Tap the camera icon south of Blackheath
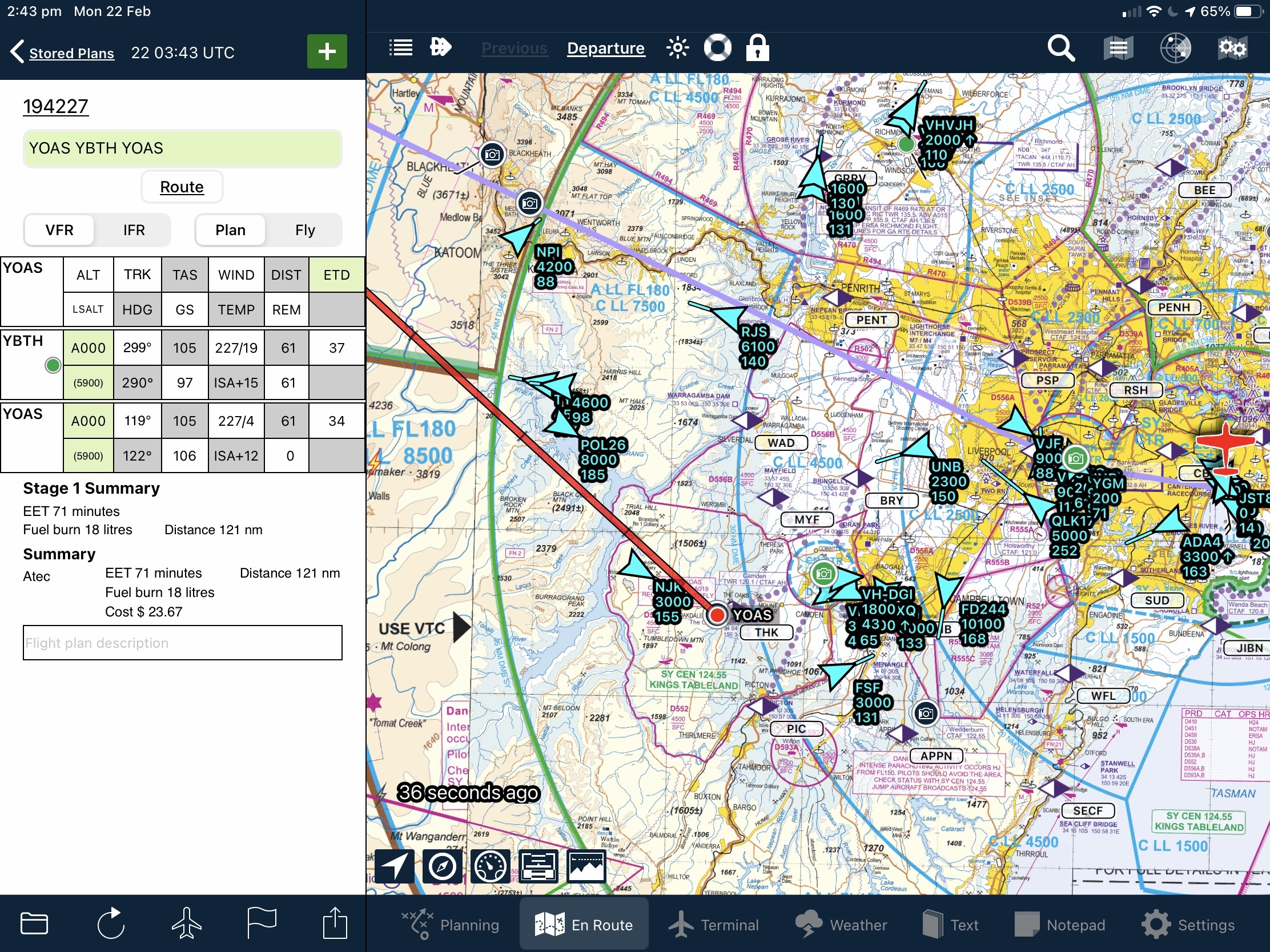The image size is (1270, 952). 530,203
